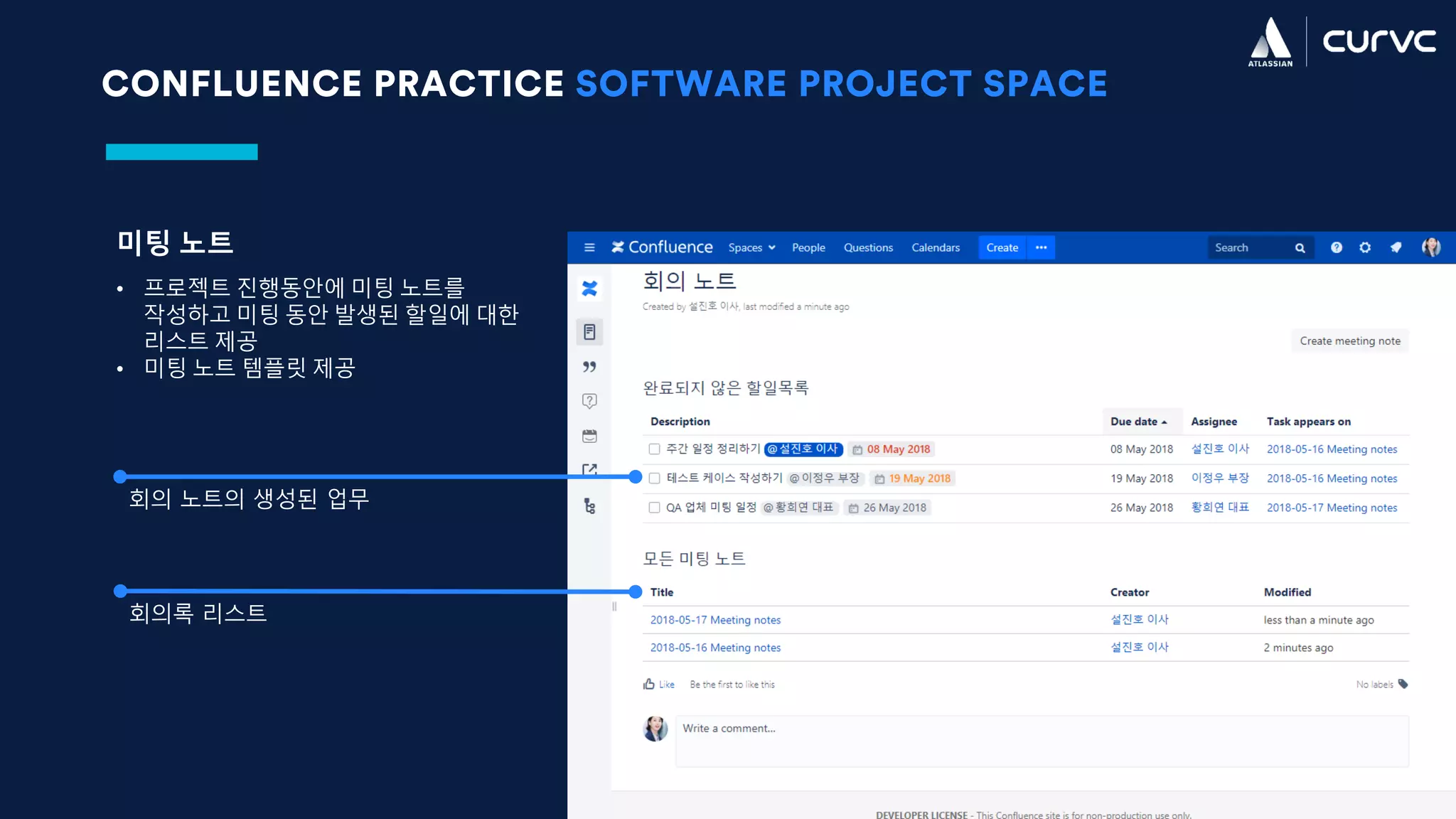
Task: Expand the Spaces dropdown
Action: (751, 247)
